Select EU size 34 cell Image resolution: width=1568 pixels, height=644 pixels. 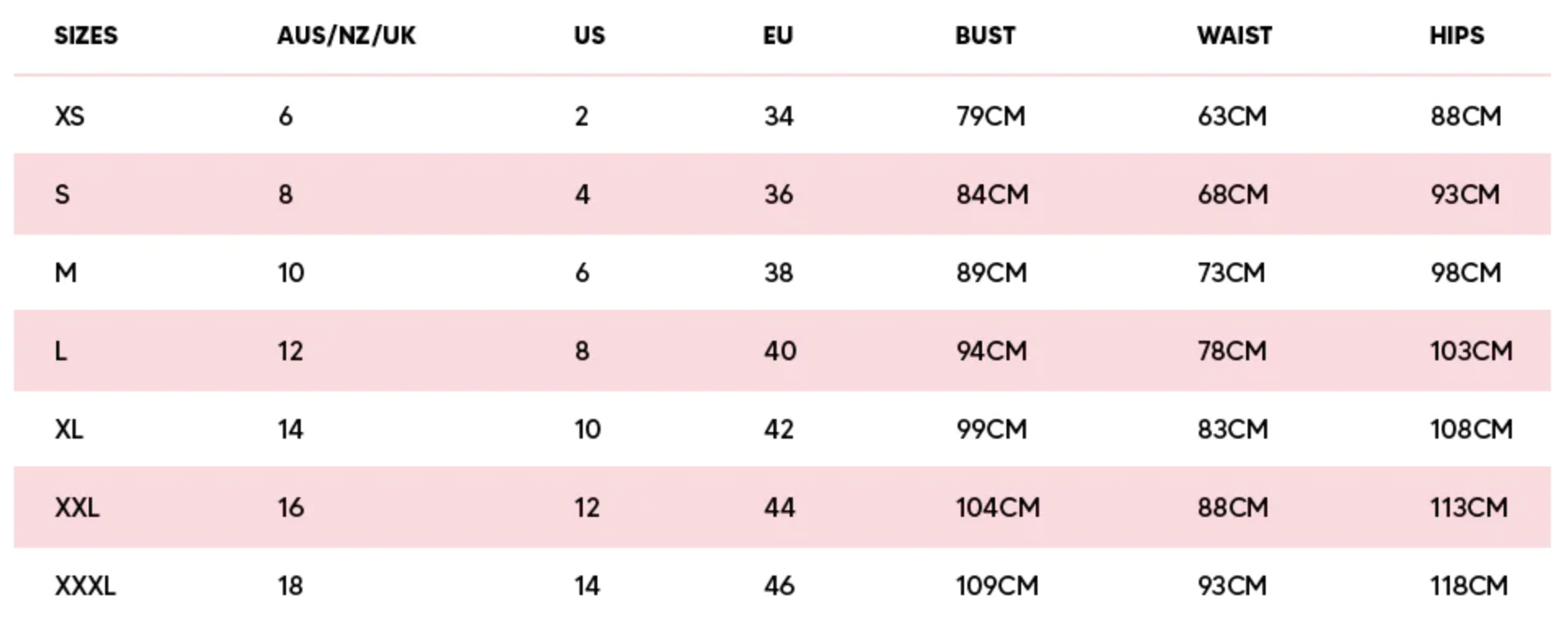pos(778,117)
